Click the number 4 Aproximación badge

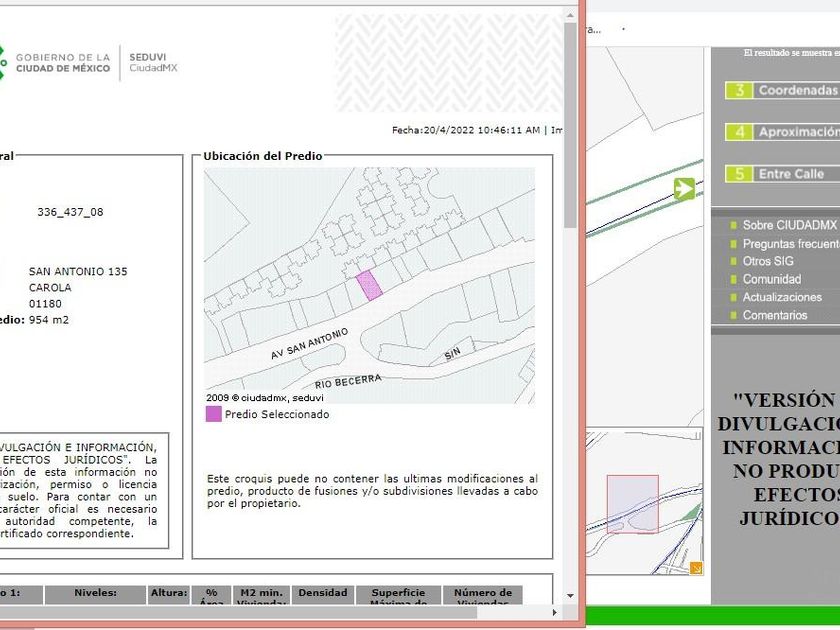[x=739, y=132]
